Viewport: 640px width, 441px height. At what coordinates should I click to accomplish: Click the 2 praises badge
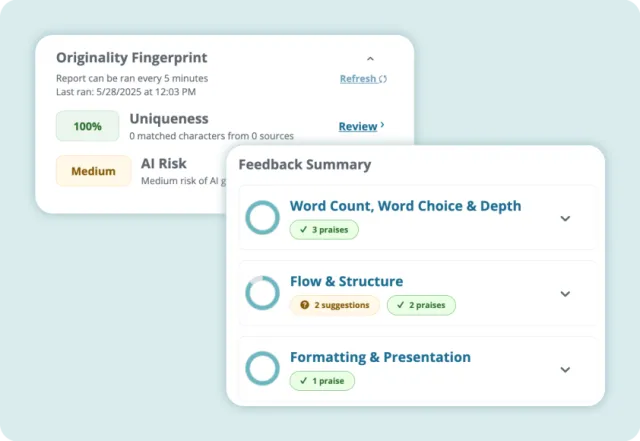(420, 305)
